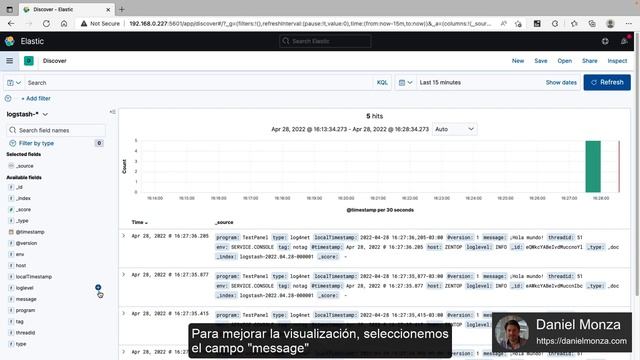Open the help menu icon in header
This screenshot has width=640, height=360.
coord(605,41)
